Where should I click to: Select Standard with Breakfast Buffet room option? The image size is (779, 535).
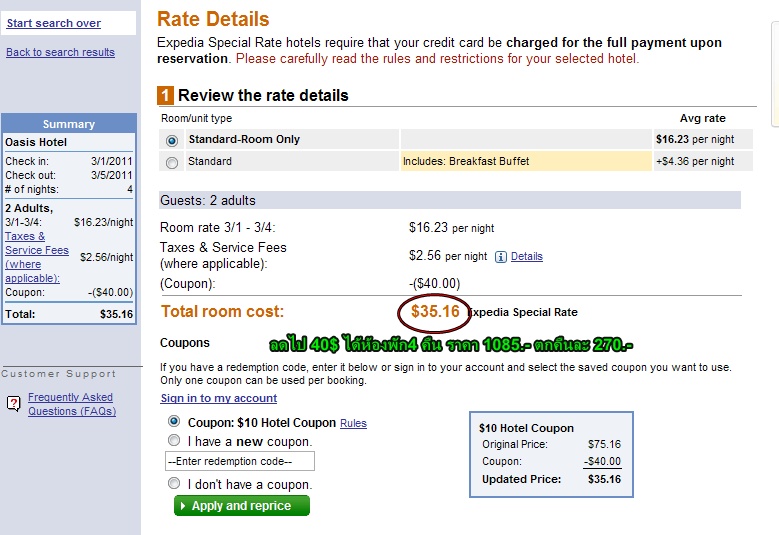coord(172,162)
